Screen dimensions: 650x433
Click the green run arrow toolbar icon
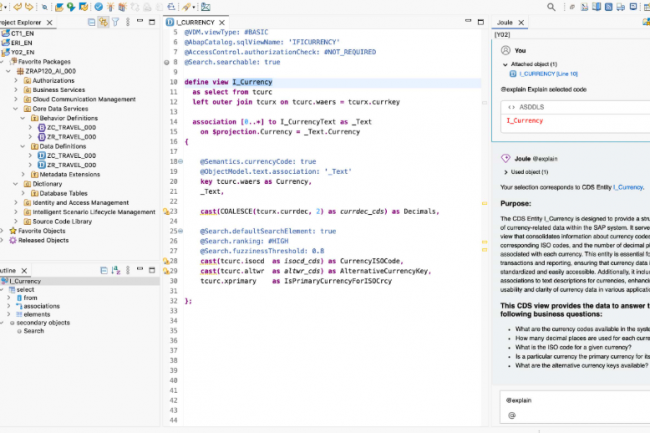(x=71, y=7)
